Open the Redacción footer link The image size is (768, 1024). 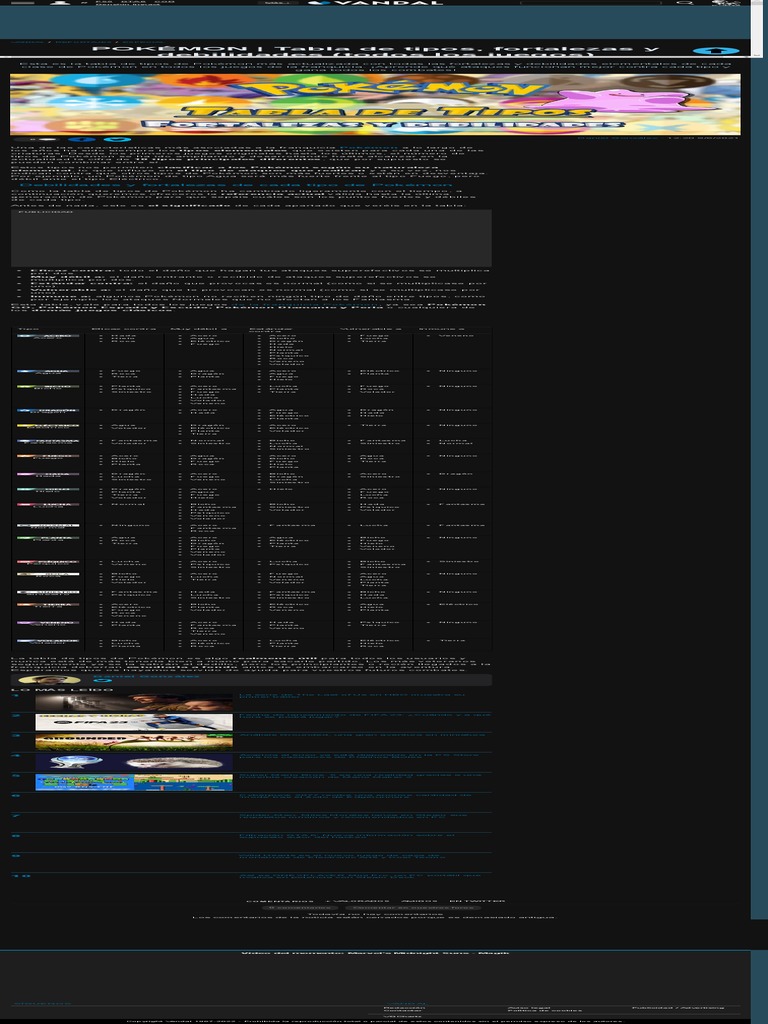(x=405, y=1007)
